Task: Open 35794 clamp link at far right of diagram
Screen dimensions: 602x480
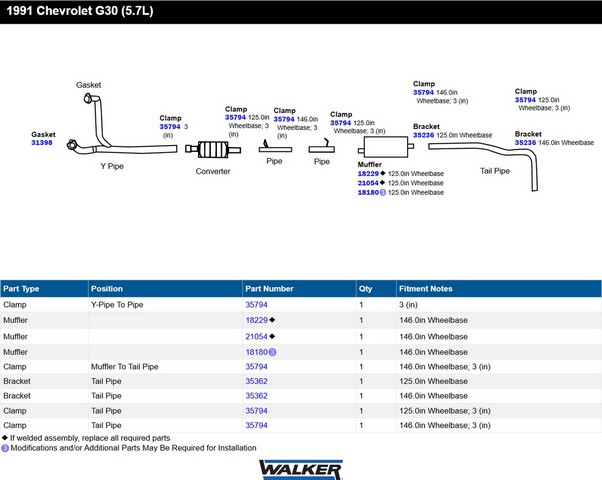Action: [525, 100]
